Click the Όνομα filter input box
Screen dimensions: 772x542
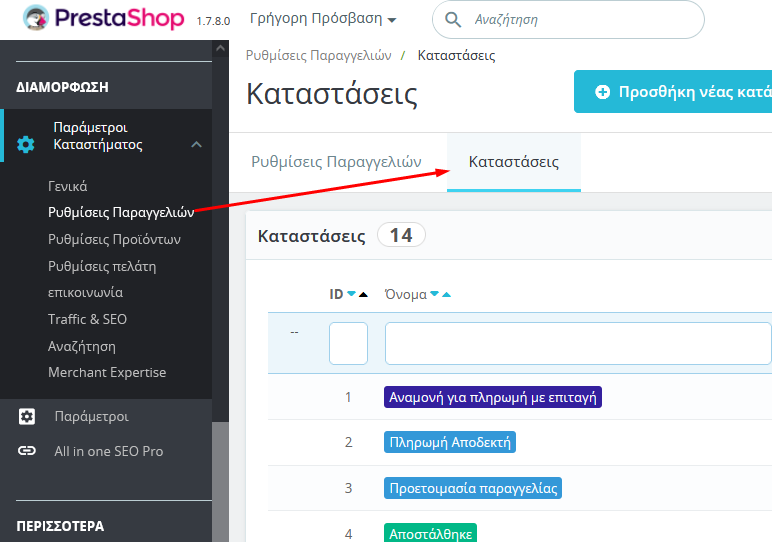pos(578,343)
